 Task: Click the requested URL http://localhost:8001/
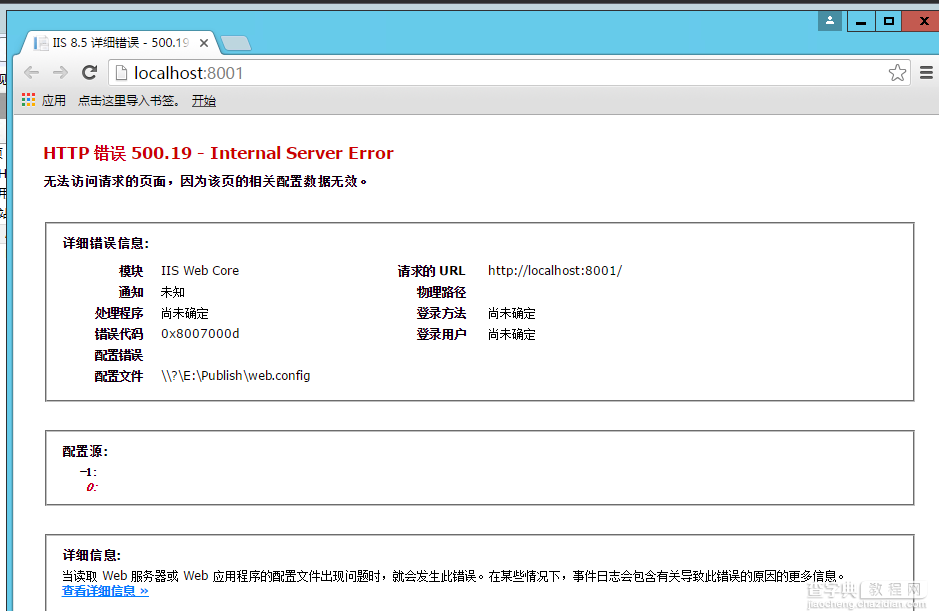tap(555, 271)
